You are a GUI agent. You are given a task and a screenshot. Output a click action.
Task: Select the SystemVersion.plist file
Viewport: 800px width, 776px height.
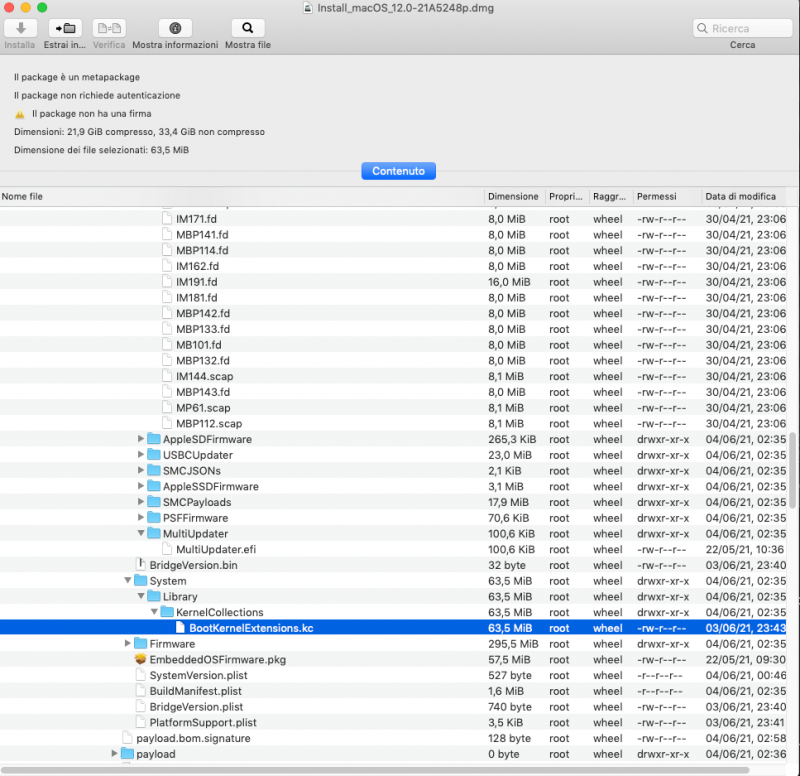[197, 675]
